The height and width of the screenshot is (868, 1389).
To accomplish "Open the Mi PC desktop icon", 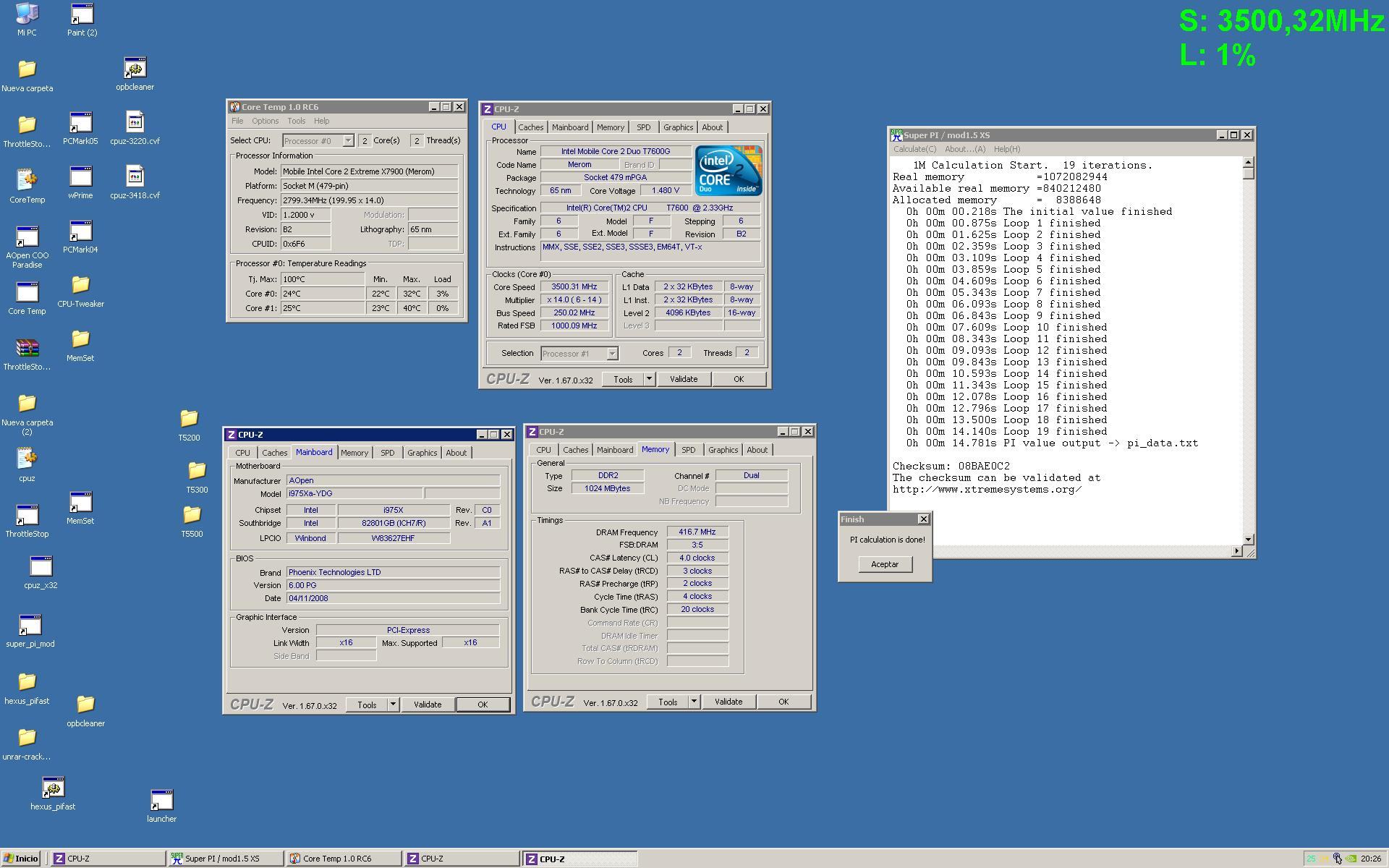I will click(27, 14).
